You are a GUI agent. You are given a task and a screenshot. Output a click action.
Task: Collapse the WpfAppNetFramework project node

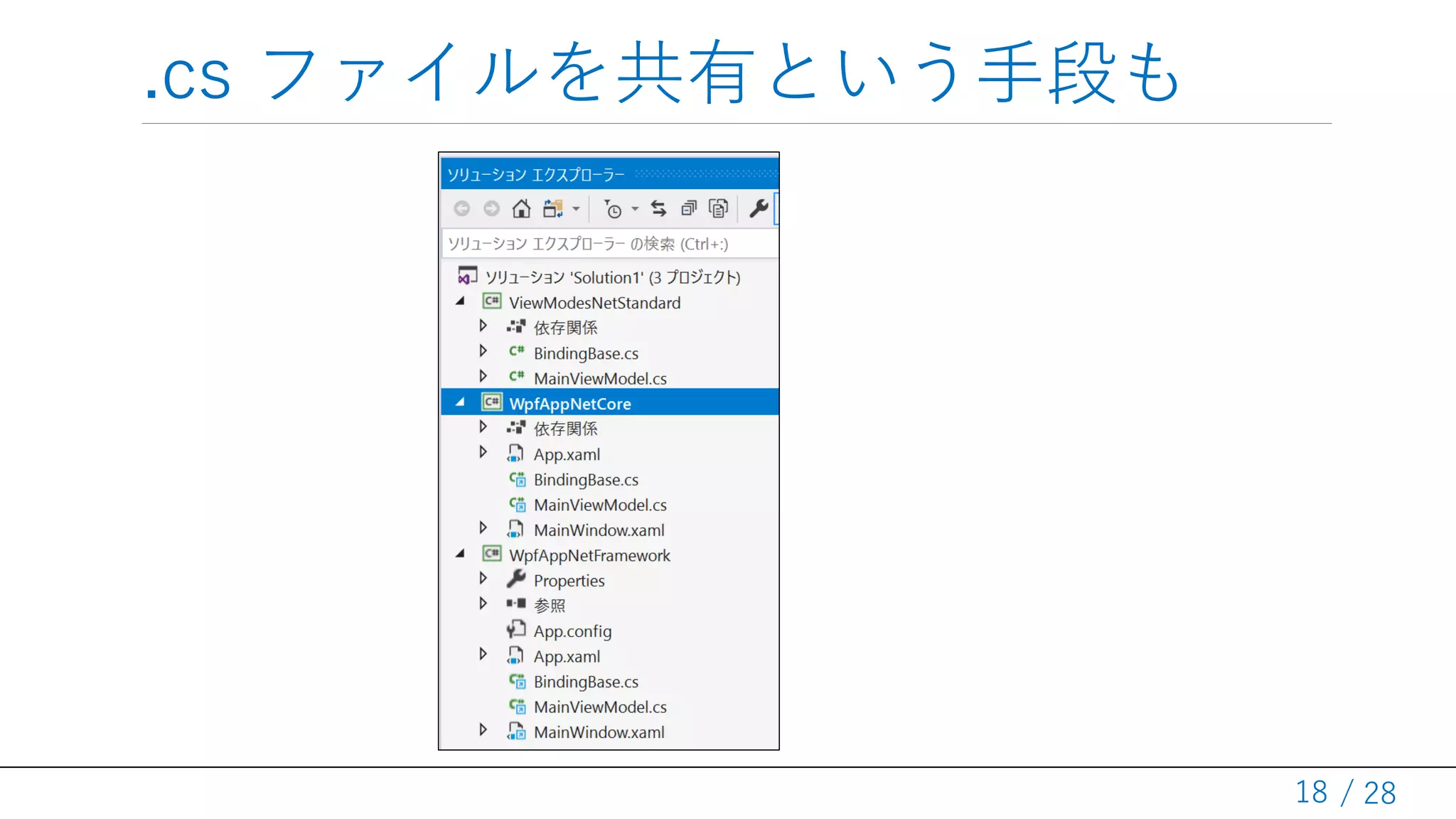pyautogui.click(x=460, y=554)
